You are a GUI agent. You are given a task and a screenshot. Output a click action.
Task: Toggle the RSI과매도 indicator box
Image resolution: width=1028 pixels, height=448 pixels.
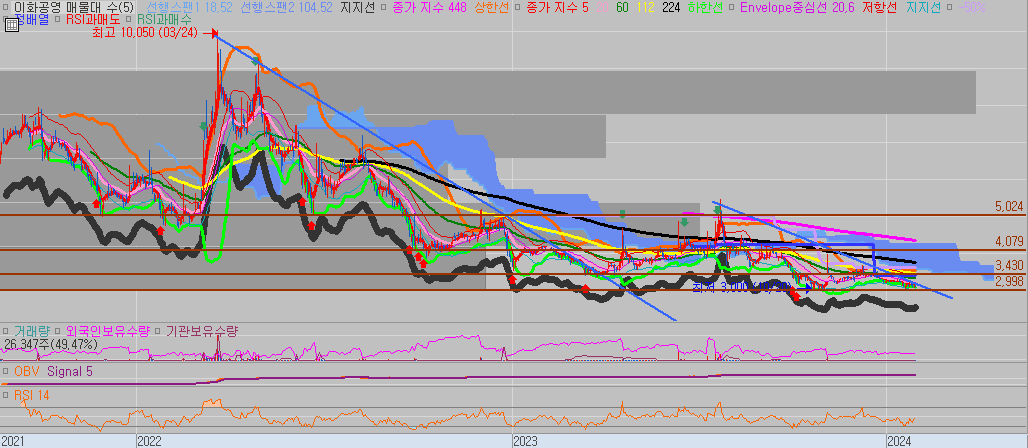coord(58,19)
